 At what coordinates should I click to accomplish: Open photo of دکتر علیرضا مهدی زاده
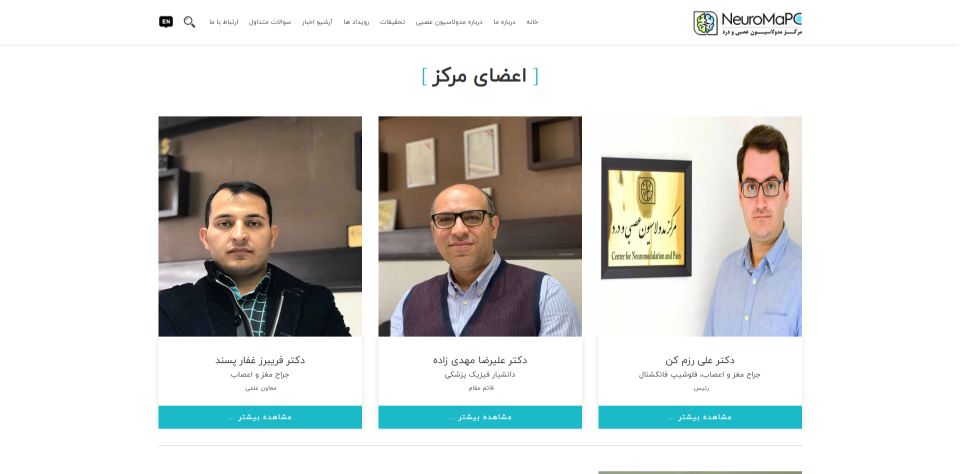tap(480, 227)
